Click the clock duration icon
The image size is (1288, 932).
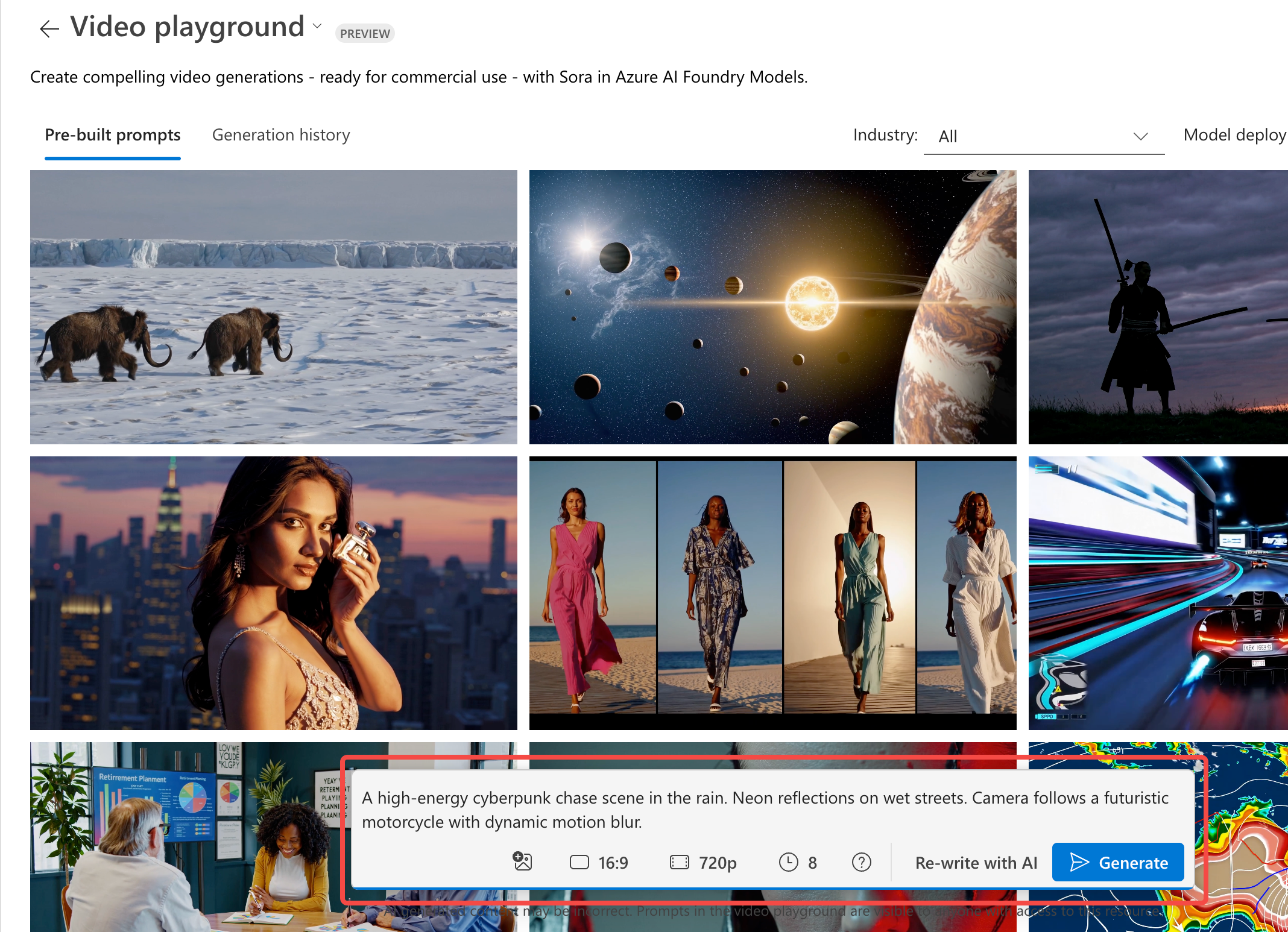[x=788, y=862]
